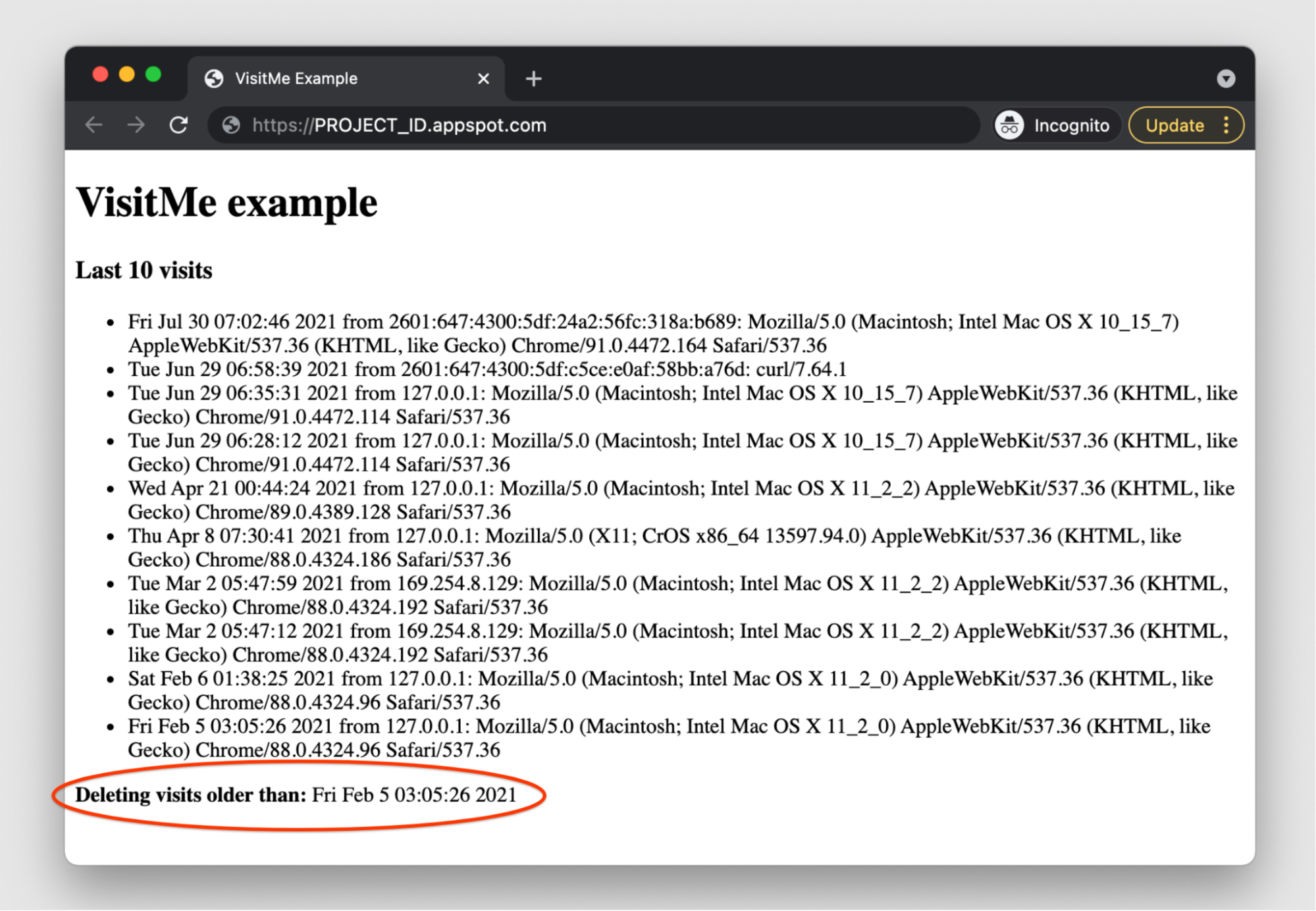This screenshot has width=1316, height=911.
Task: Click the red close window button
Action: point(100,74)
